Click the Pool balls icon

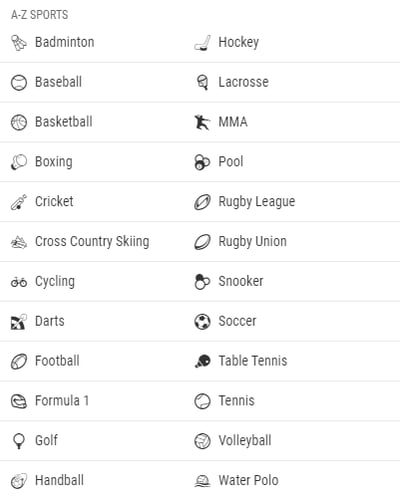tap(202, 162)
